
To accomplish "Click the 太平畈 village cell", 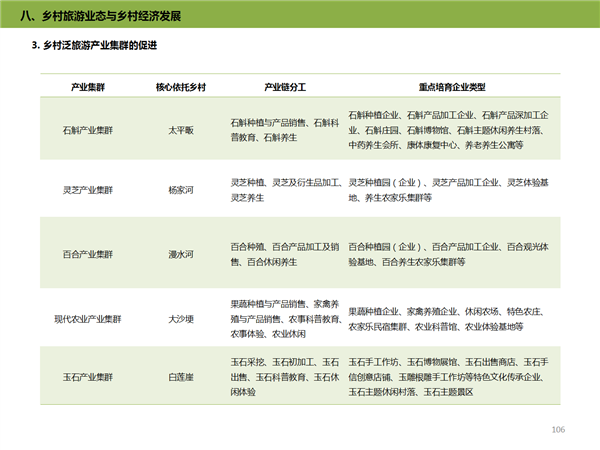I will tap(180, 131).
